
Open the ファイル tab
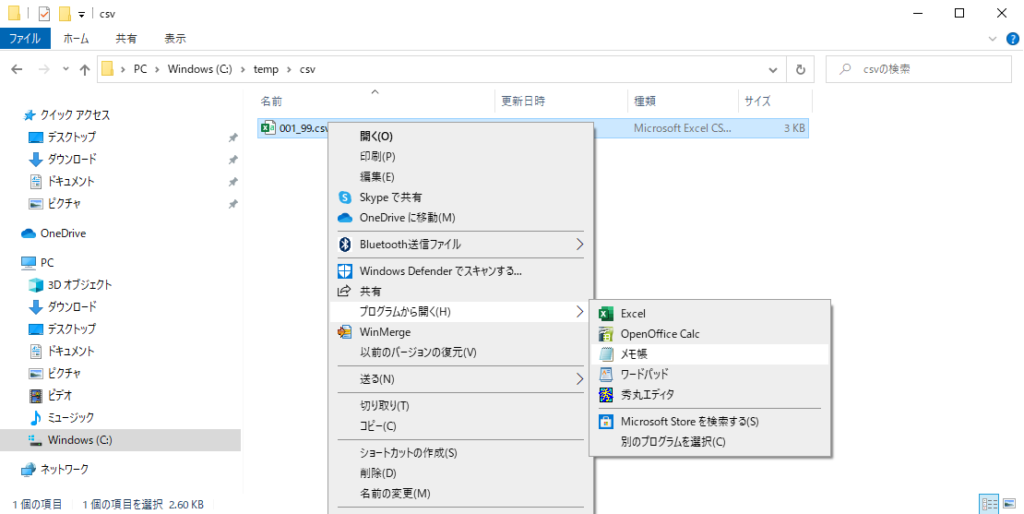tap(25, 39)
